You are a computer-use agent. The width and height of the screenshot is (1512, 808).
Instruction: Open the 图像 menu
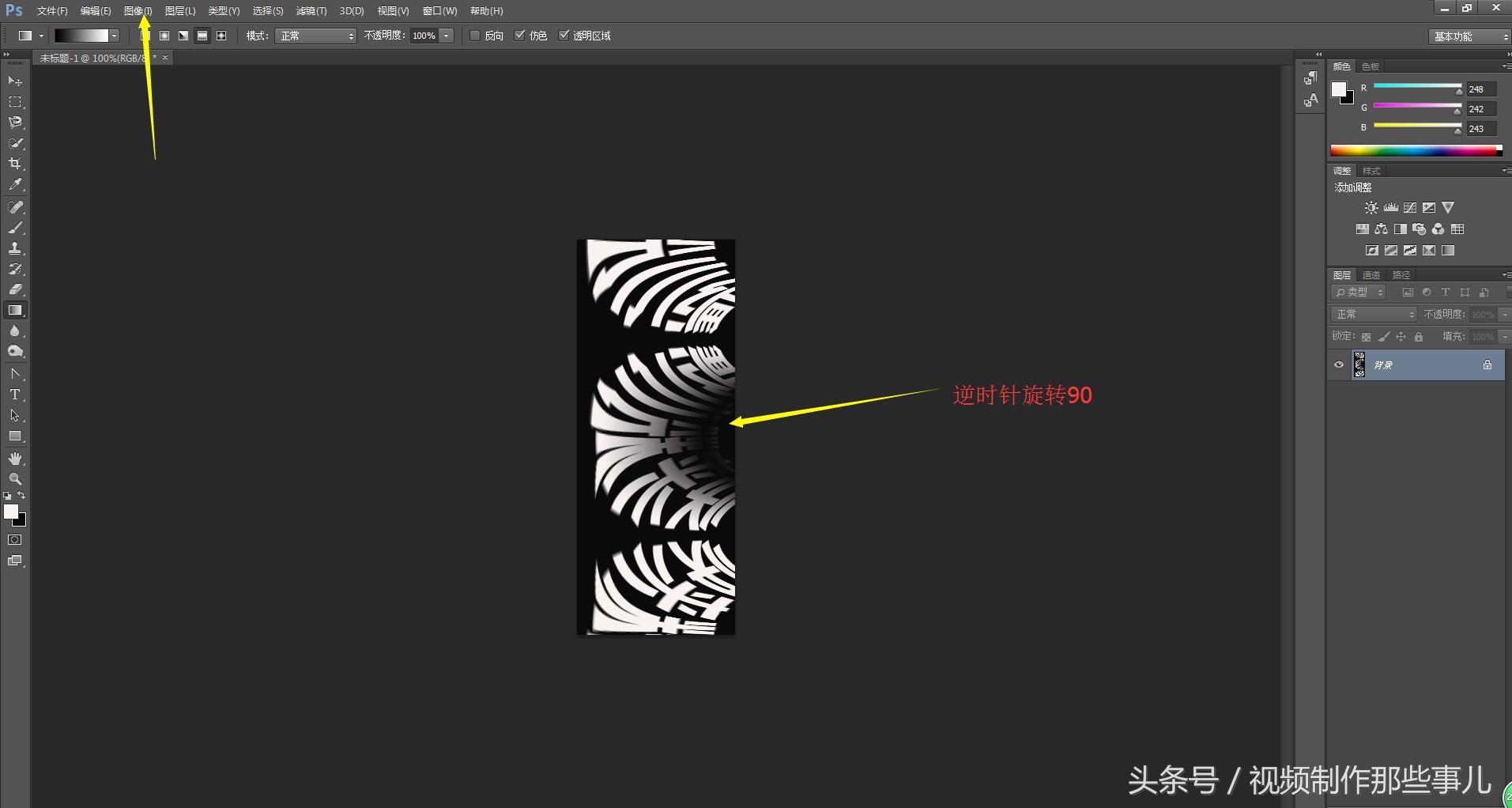[138, 11]
